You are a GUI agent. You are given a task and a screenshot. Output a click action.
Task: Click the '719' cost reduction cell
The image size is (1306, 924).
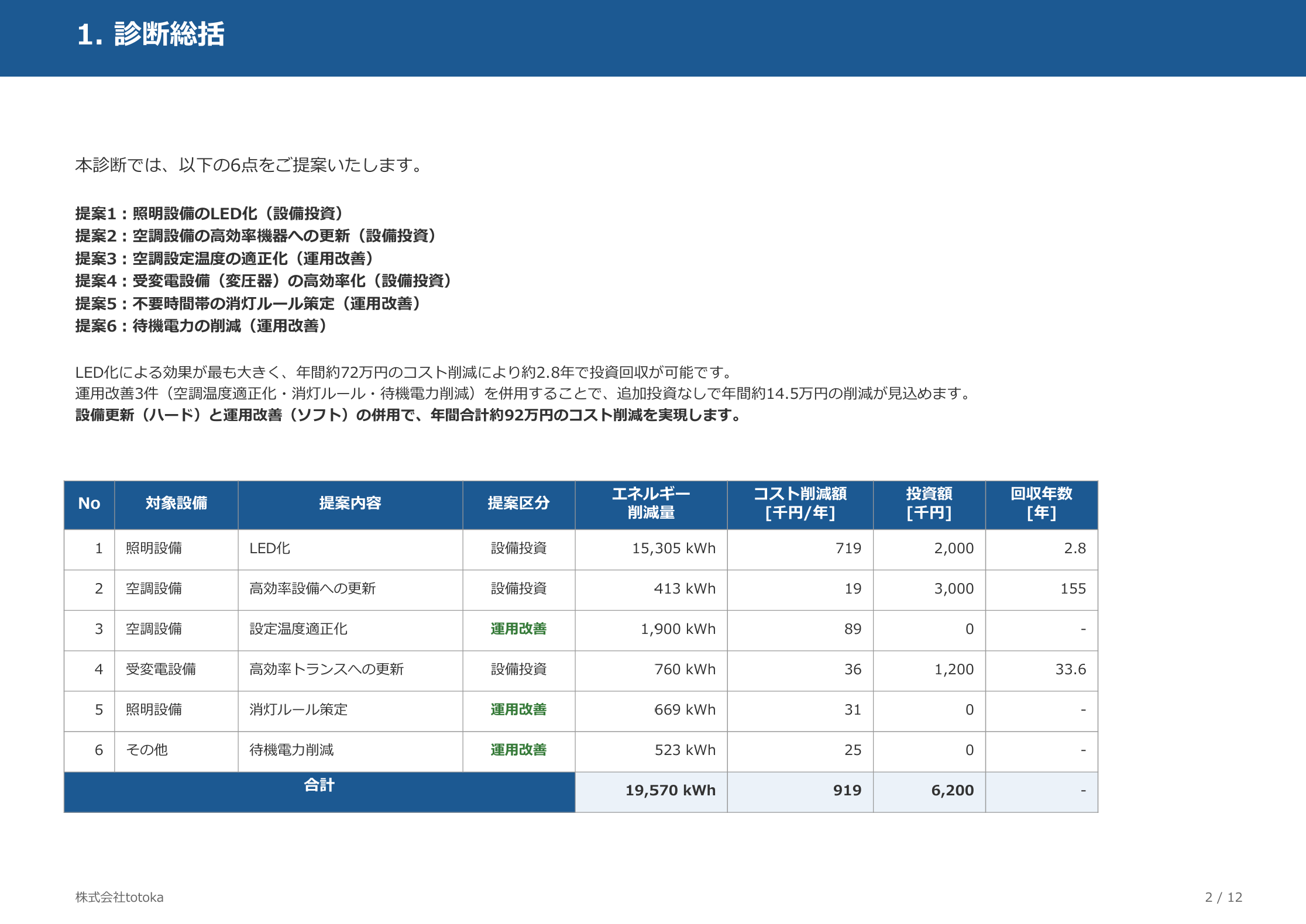[800, 550]
